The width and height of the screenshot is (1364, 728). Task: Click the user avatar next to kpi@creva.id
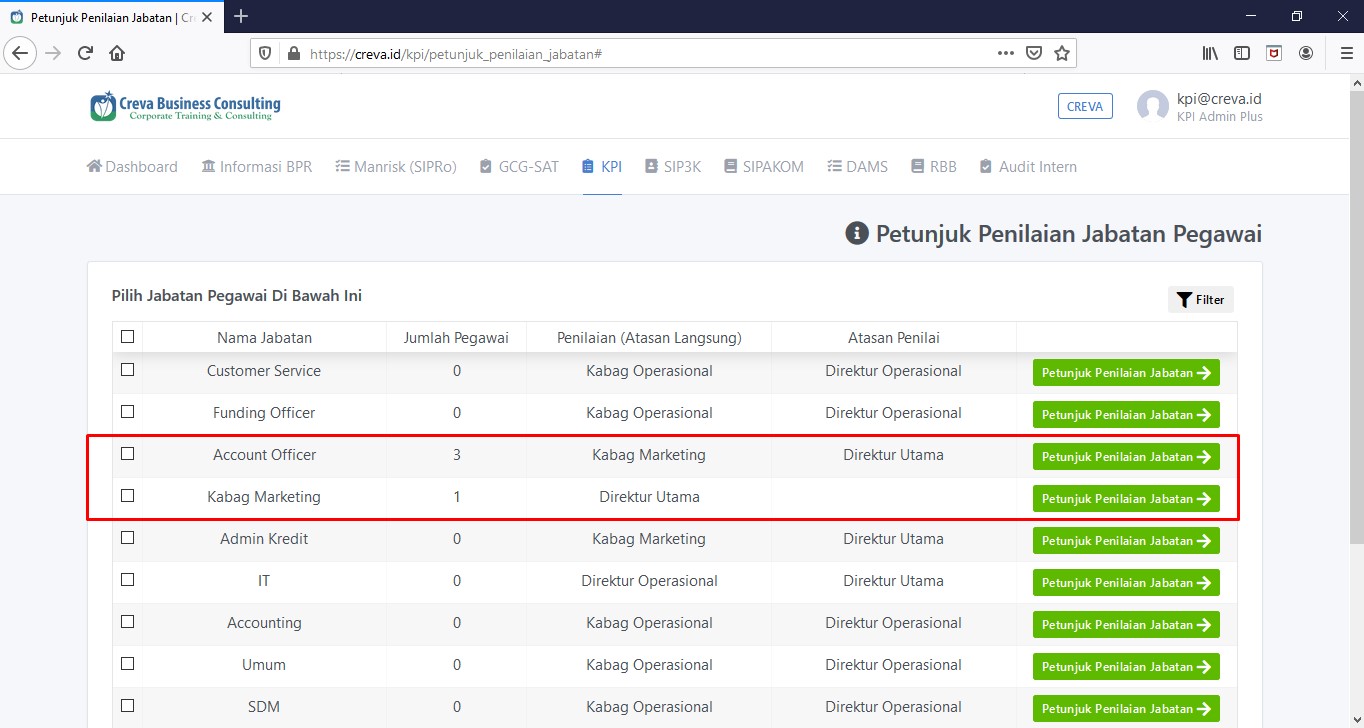1153,107
